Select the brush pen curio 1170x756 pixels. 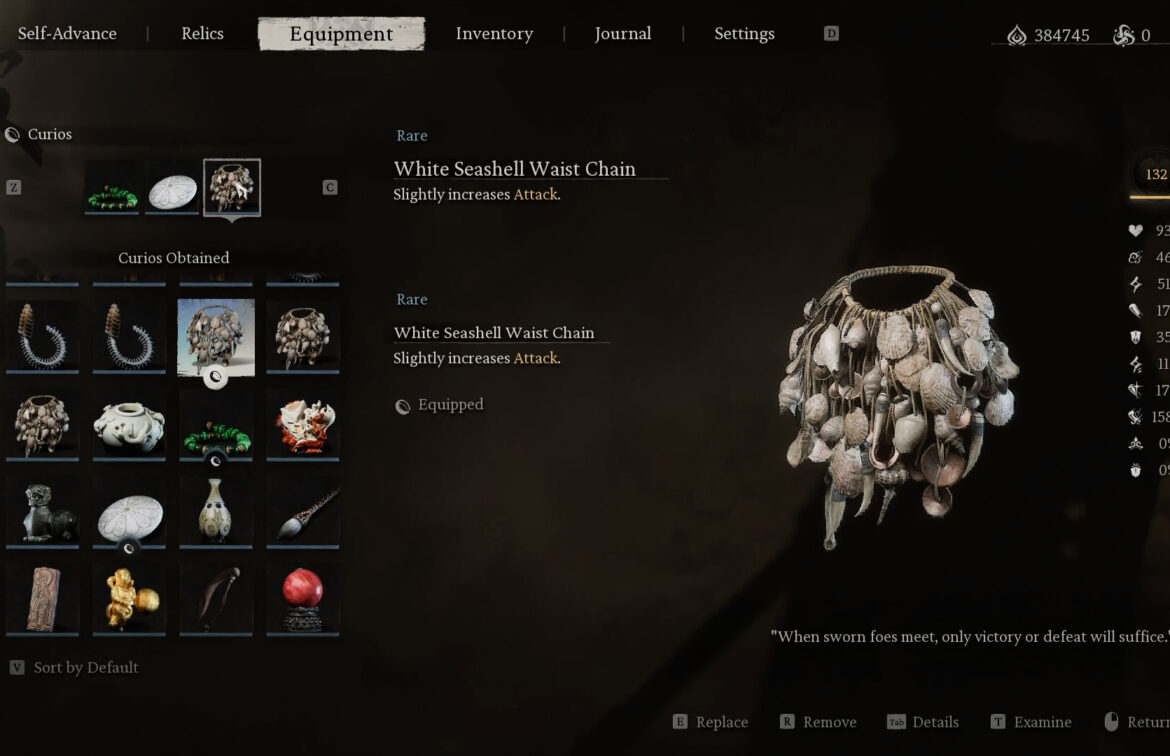coord(303,512)
